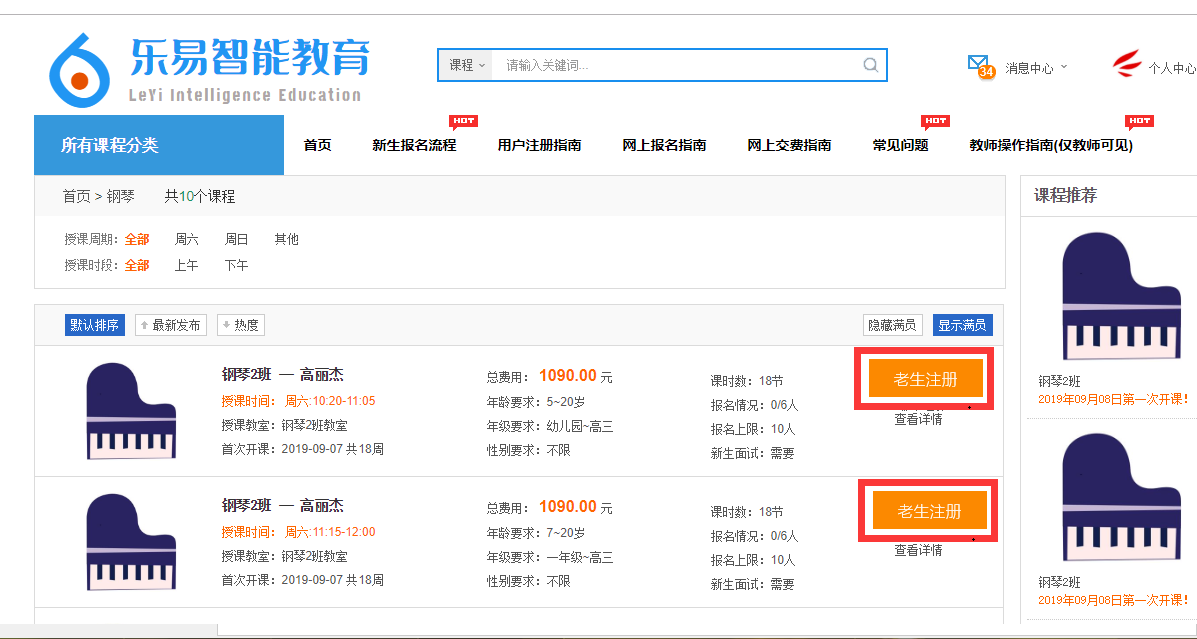Open the message center envelope icon

coord(979,66)
